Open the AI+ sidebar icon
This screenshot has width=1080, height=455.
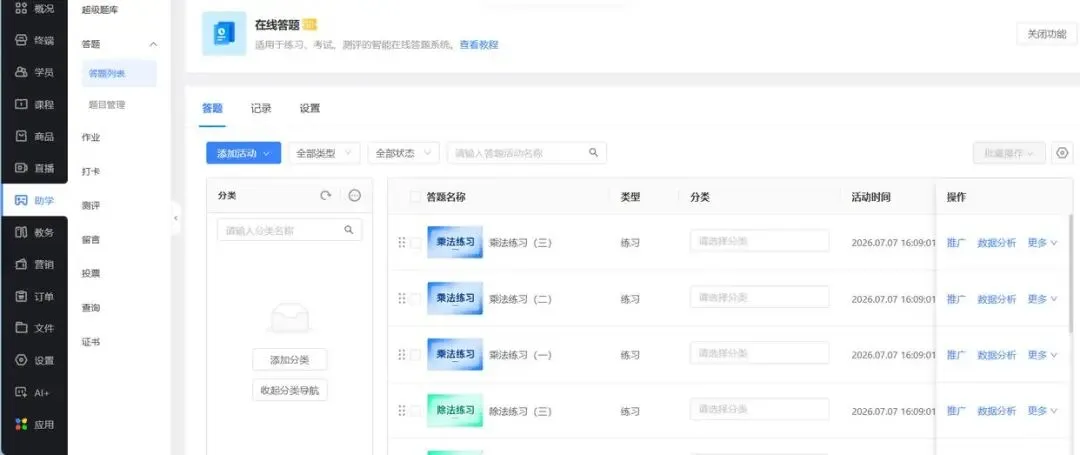pyautogui.click(x=21, y=392)
